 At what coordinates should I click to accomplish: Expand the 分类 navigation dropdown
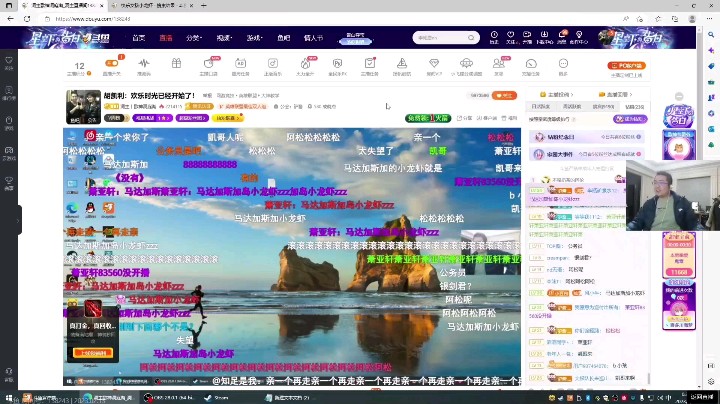click(x=194, y=38)
